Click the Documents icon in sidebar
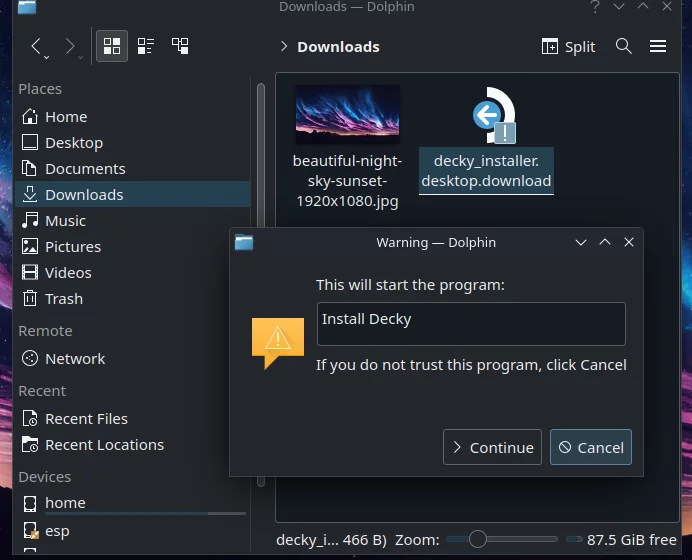This screenshot has width=692, height=560. click(30, 169)
